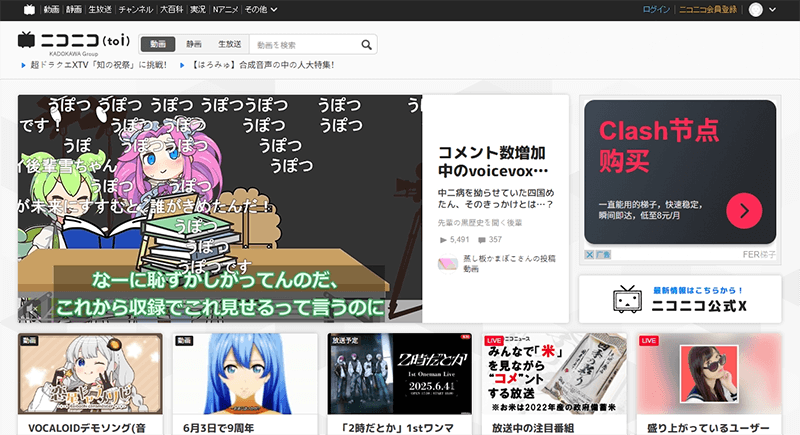Open the VOCALOIDデモソング thumbnail
Screen dimensions: 800x435
(90, 374)
